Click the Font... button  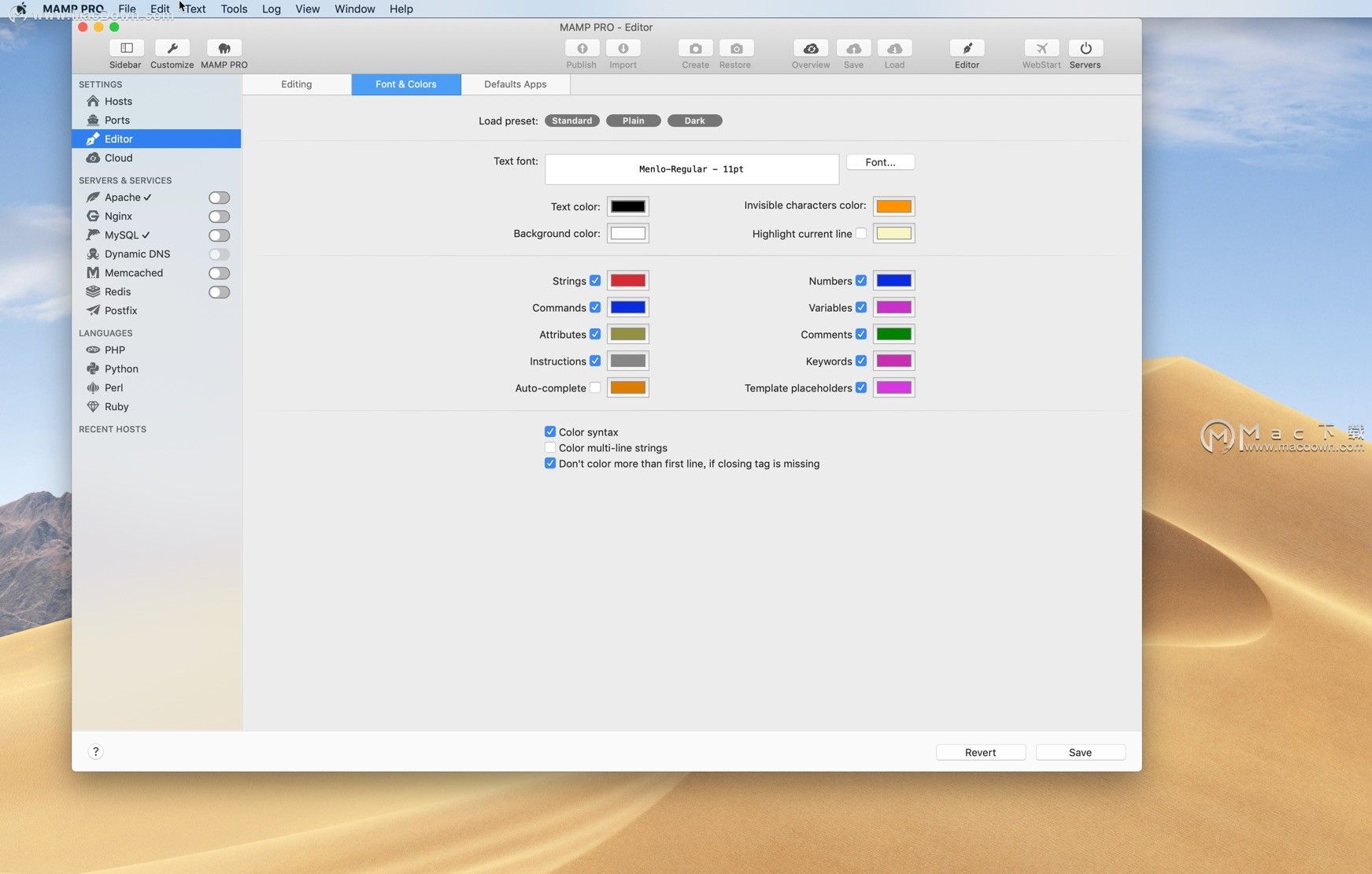881,162
